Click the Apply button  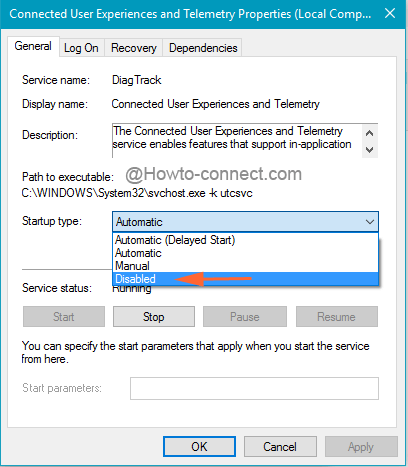point(361,447)
